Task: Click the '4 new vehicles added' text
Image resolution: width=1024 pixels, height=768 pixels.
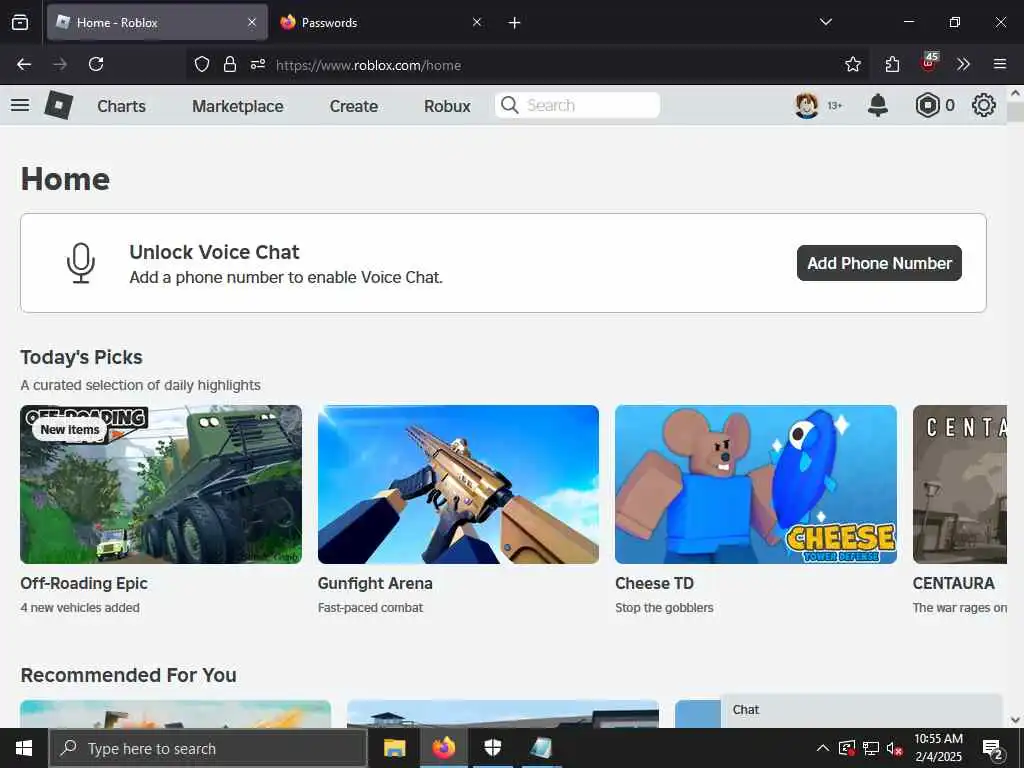Action: tap(80, 608)
